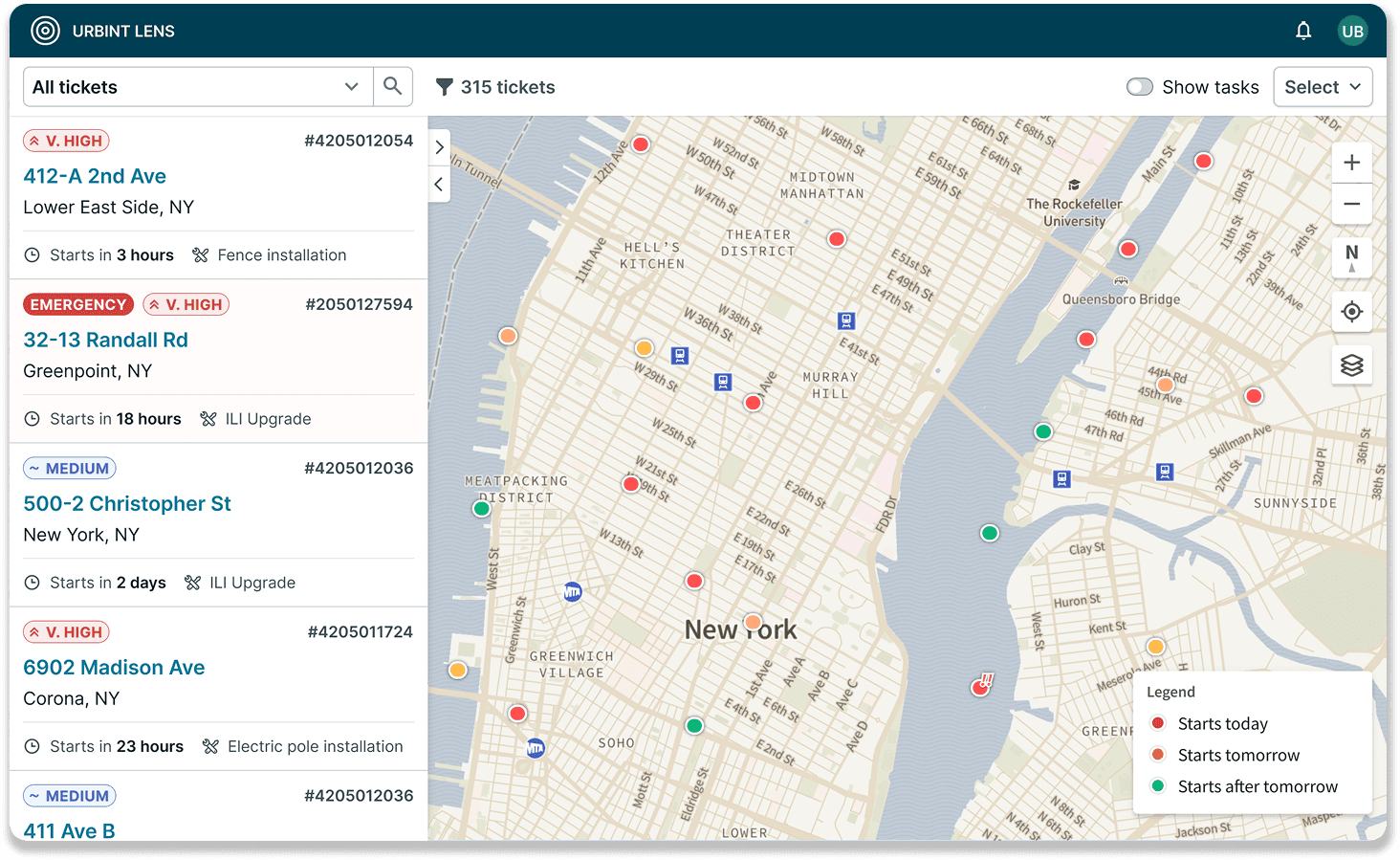The width and height of the screenshot is (1400, 860).
Task: Open the map layers button
Action: (x=1351, y=365)
